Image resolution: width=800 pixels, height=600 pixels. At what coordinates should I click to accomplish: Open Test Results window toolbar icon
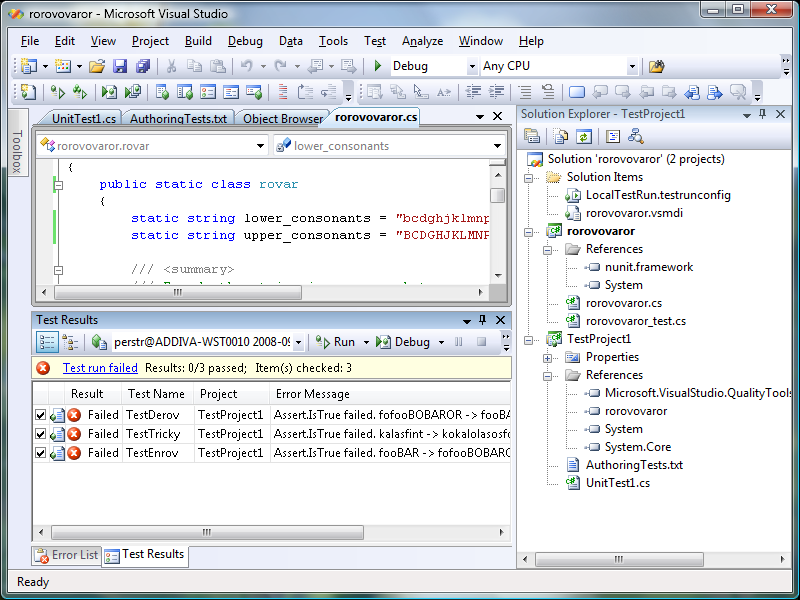coord(208,92)
